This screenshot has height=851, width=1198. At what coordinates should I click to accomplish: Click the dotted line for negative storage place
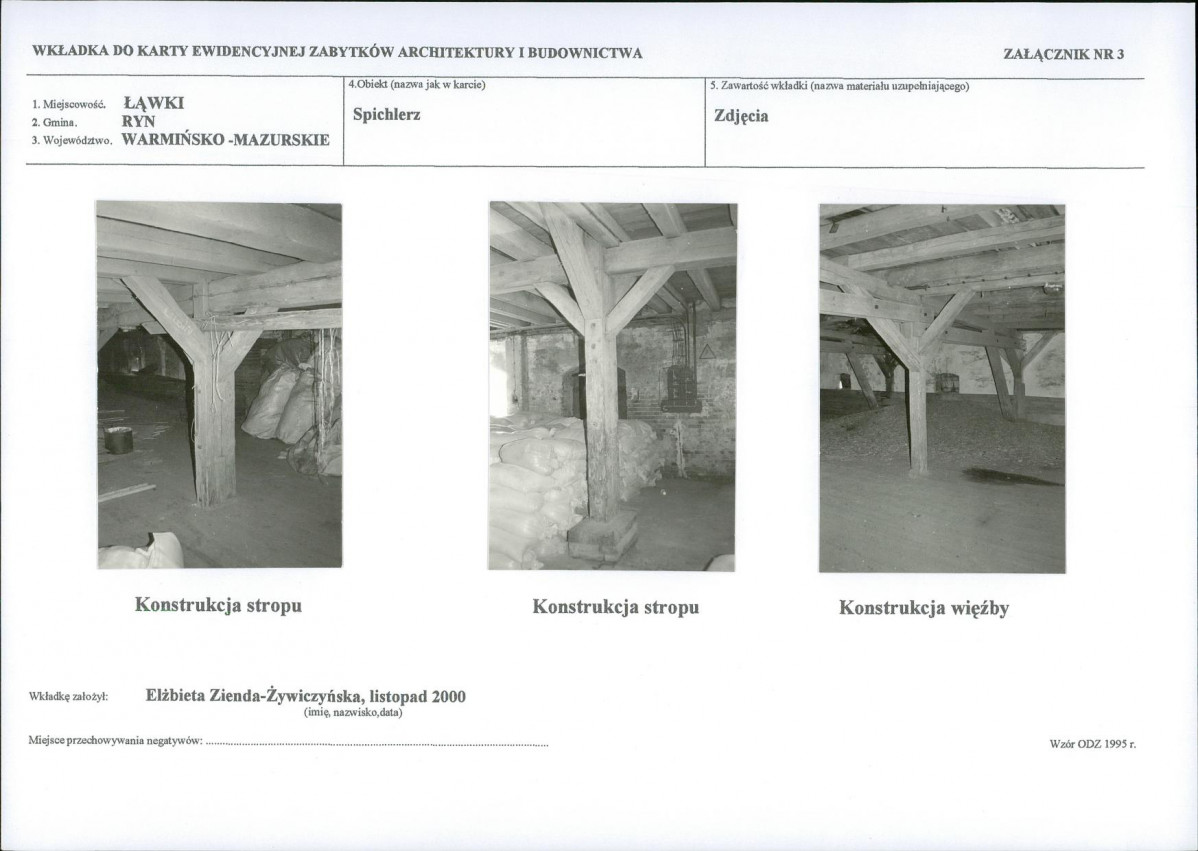(377, 743)
